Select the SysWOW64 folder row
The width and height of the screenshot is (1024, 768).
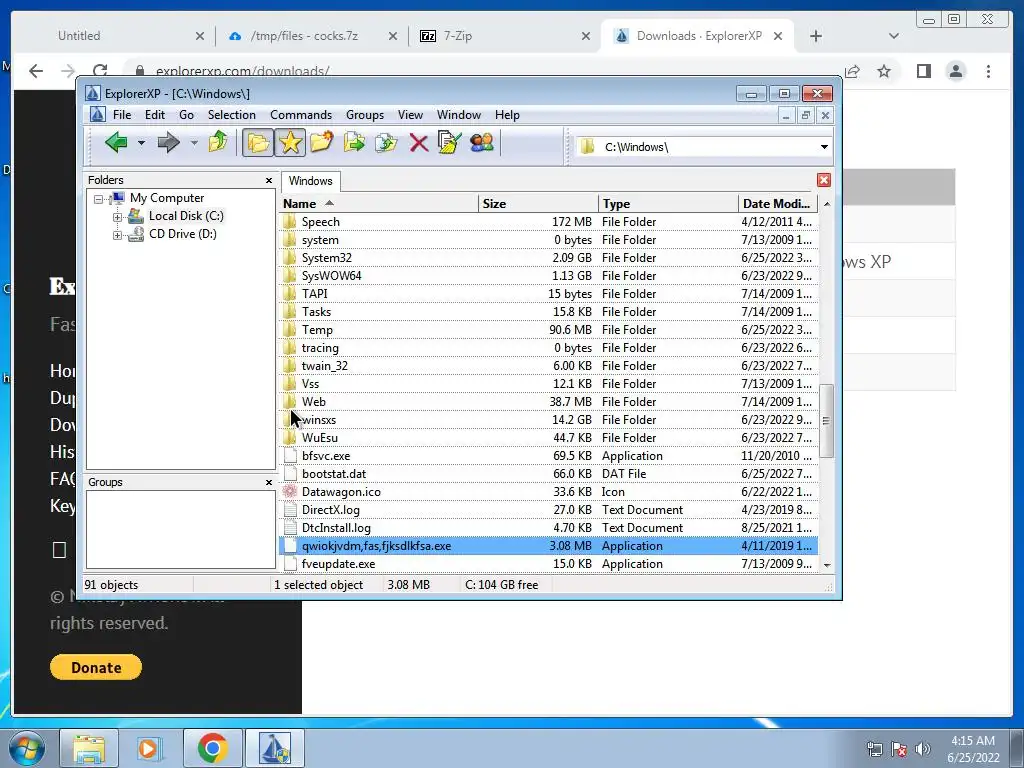tap(548, 276)
